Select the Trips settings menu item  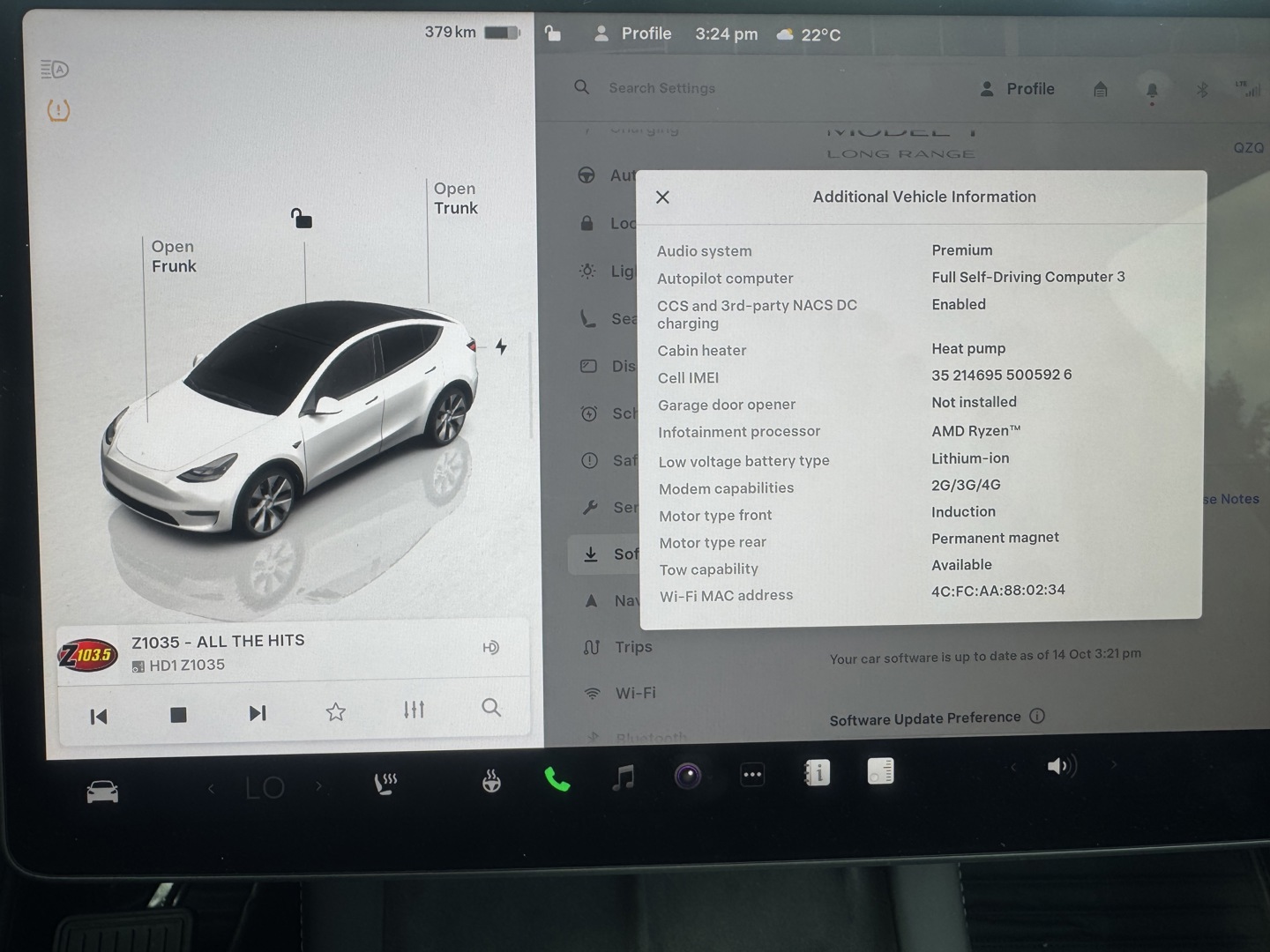click(632, 647)
